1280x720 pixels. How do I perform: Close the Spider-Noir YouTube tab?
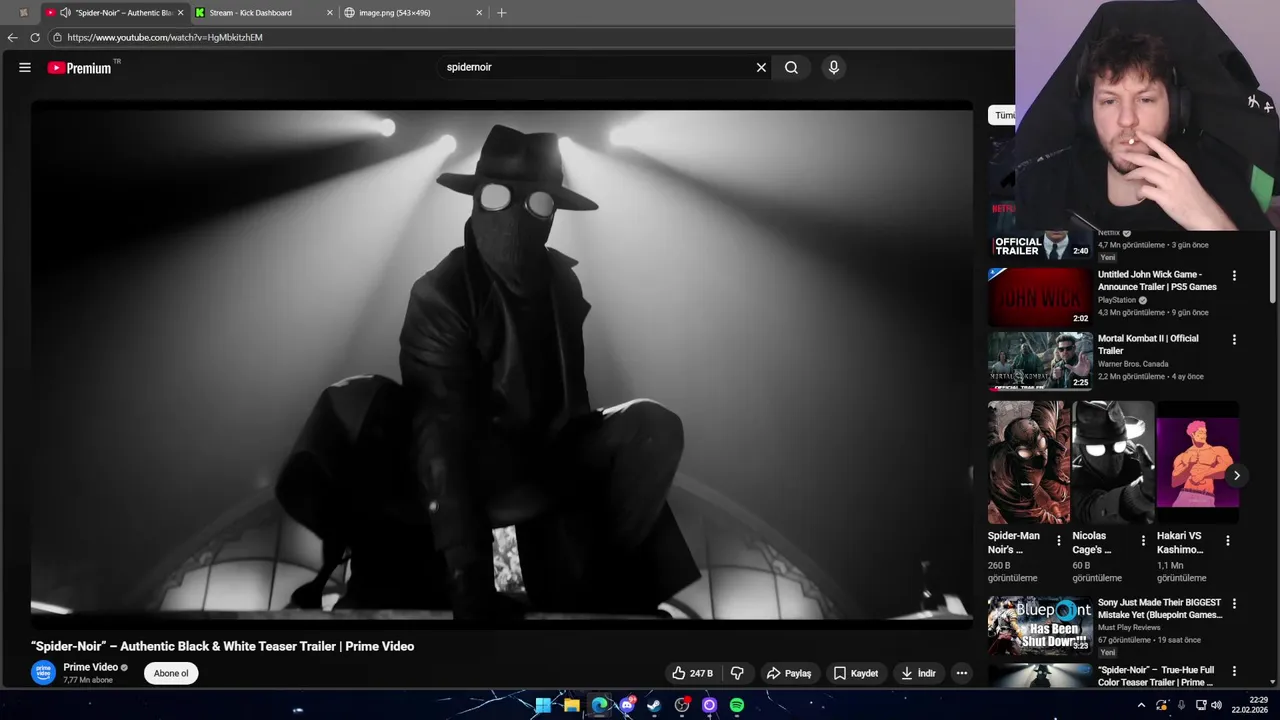181,13
